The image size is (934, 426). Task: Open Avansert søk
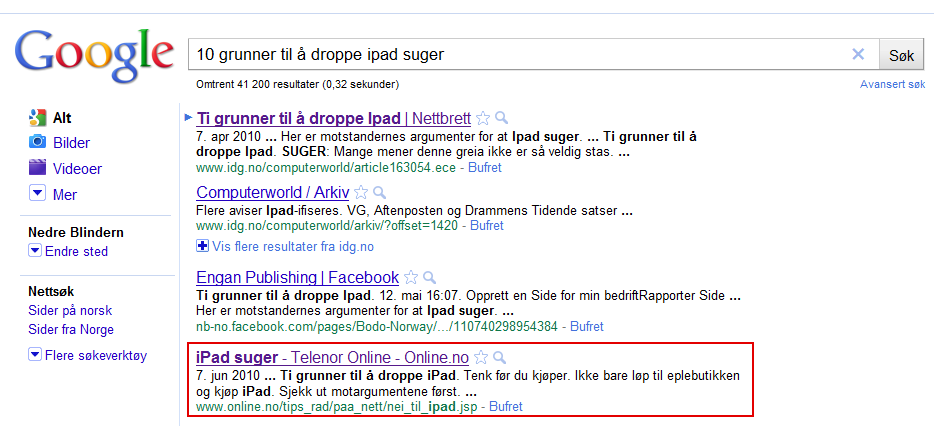click(x=892, y=85)
